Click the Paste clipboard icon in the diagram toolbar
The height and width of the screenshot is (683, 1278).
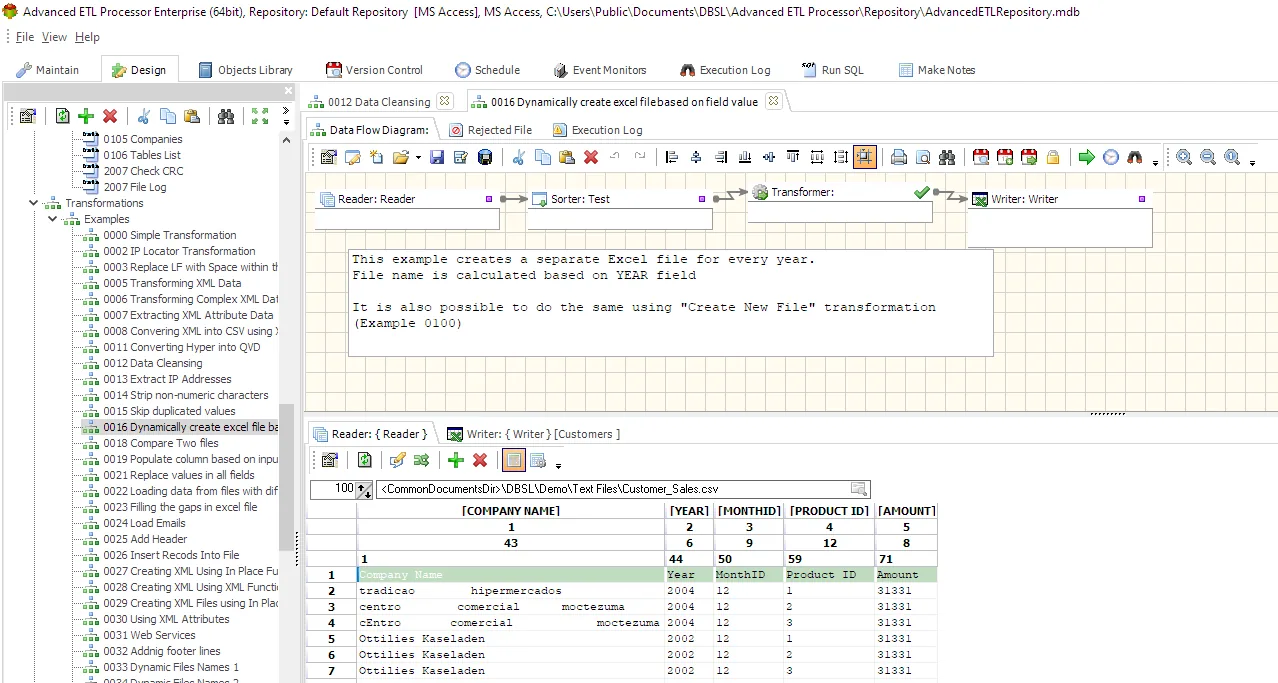(x=567, y=157)
